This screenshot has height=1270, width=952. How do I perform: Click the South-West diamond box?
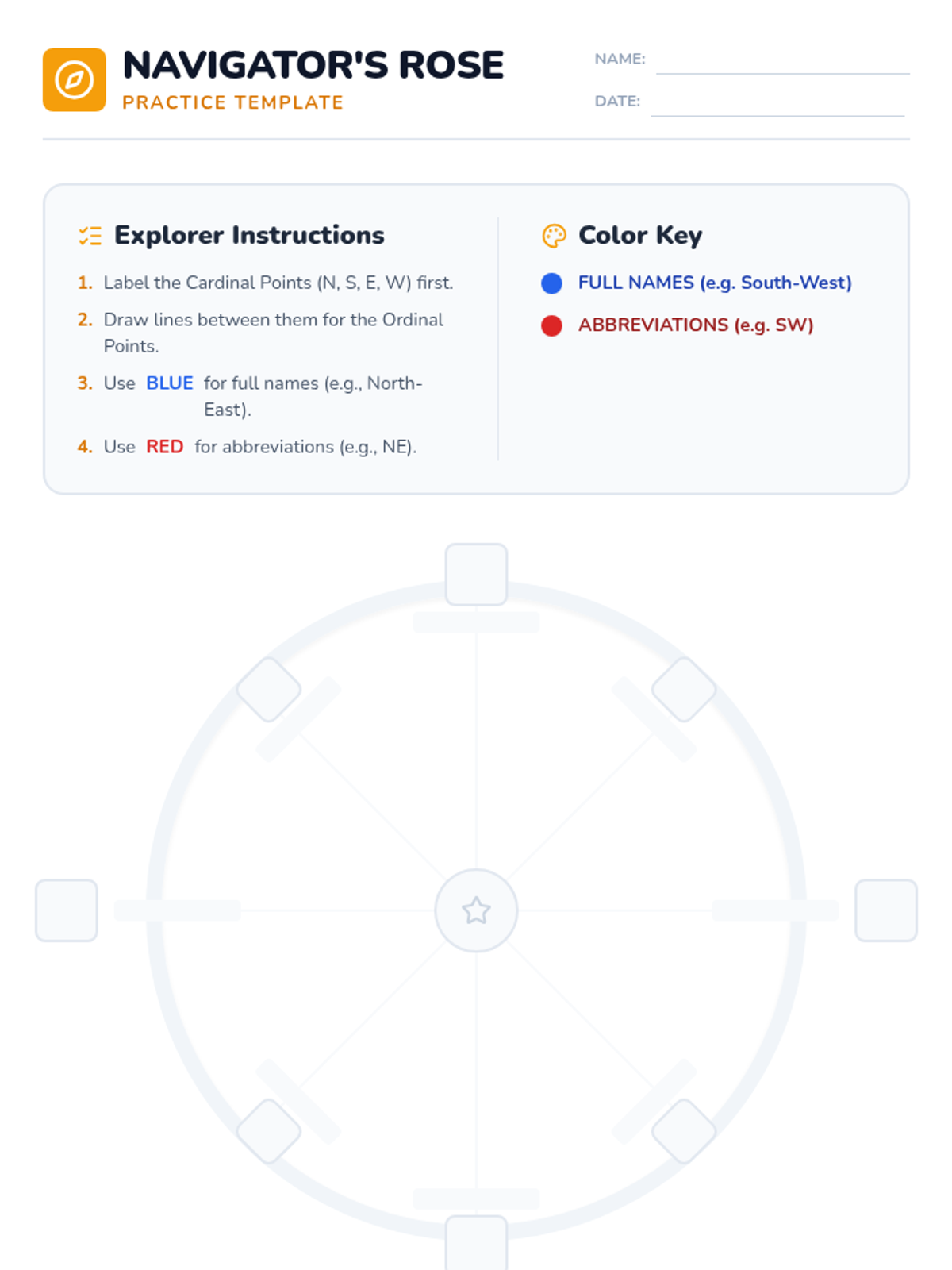click(x=269, y=1131)
